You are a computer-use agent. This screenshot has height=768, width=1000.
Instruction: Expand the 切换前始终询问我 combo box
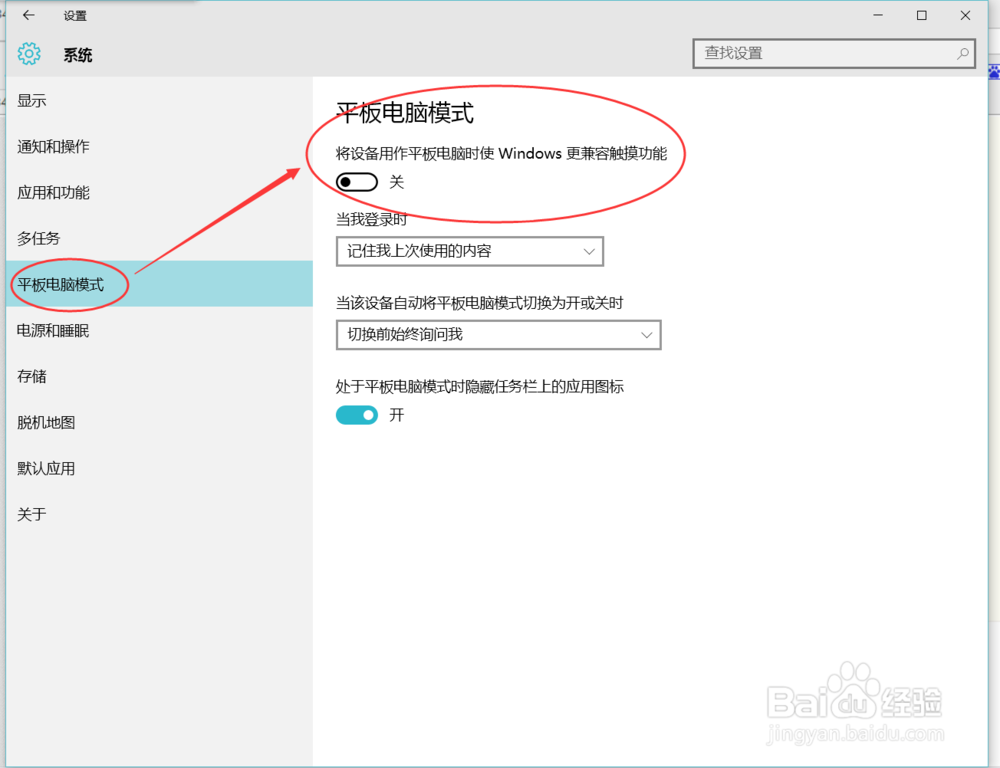tap(498, 335)
